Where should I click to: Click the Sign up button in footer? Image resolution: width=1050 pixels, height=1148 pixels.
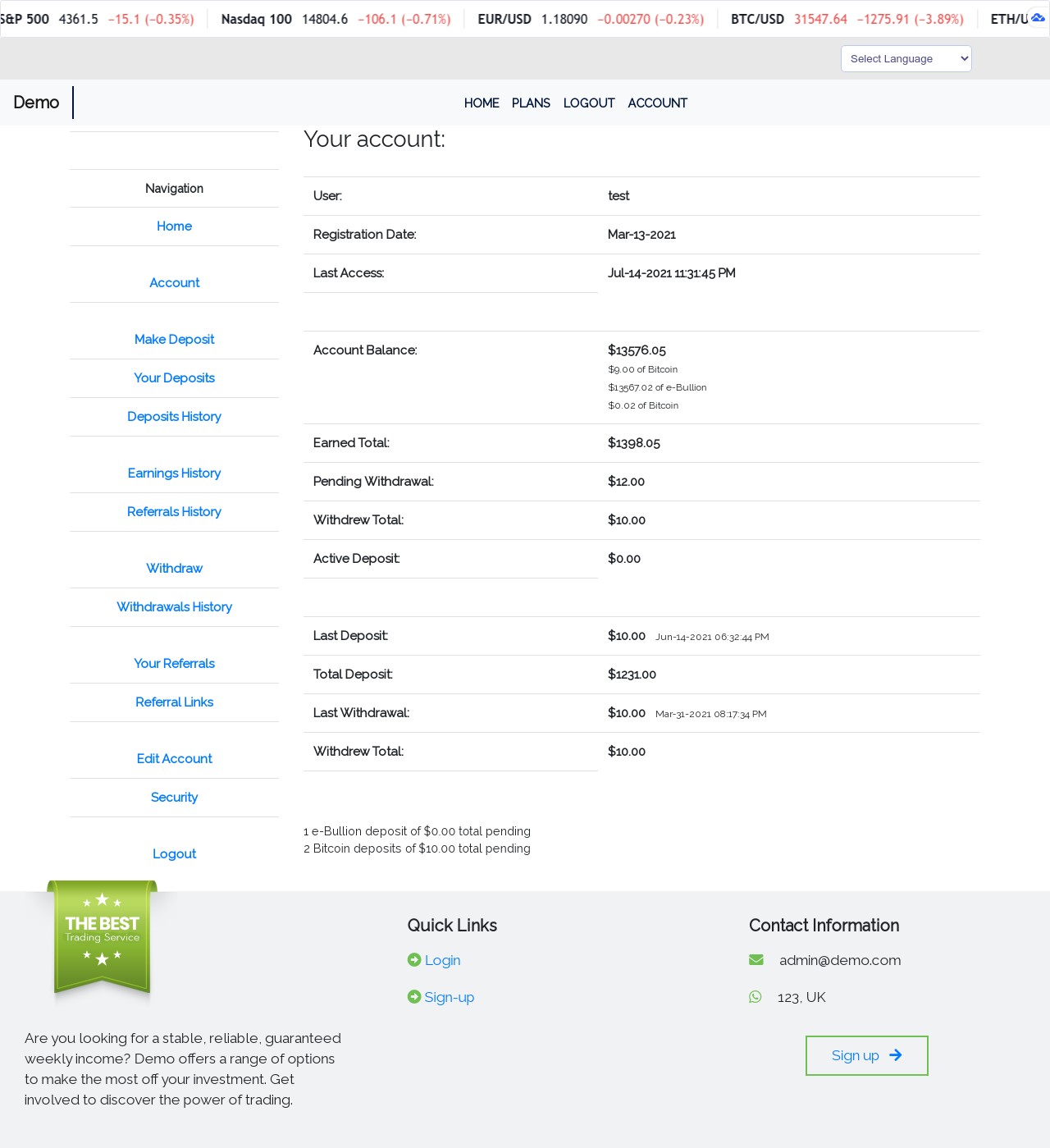click(x=866, y=1055)
